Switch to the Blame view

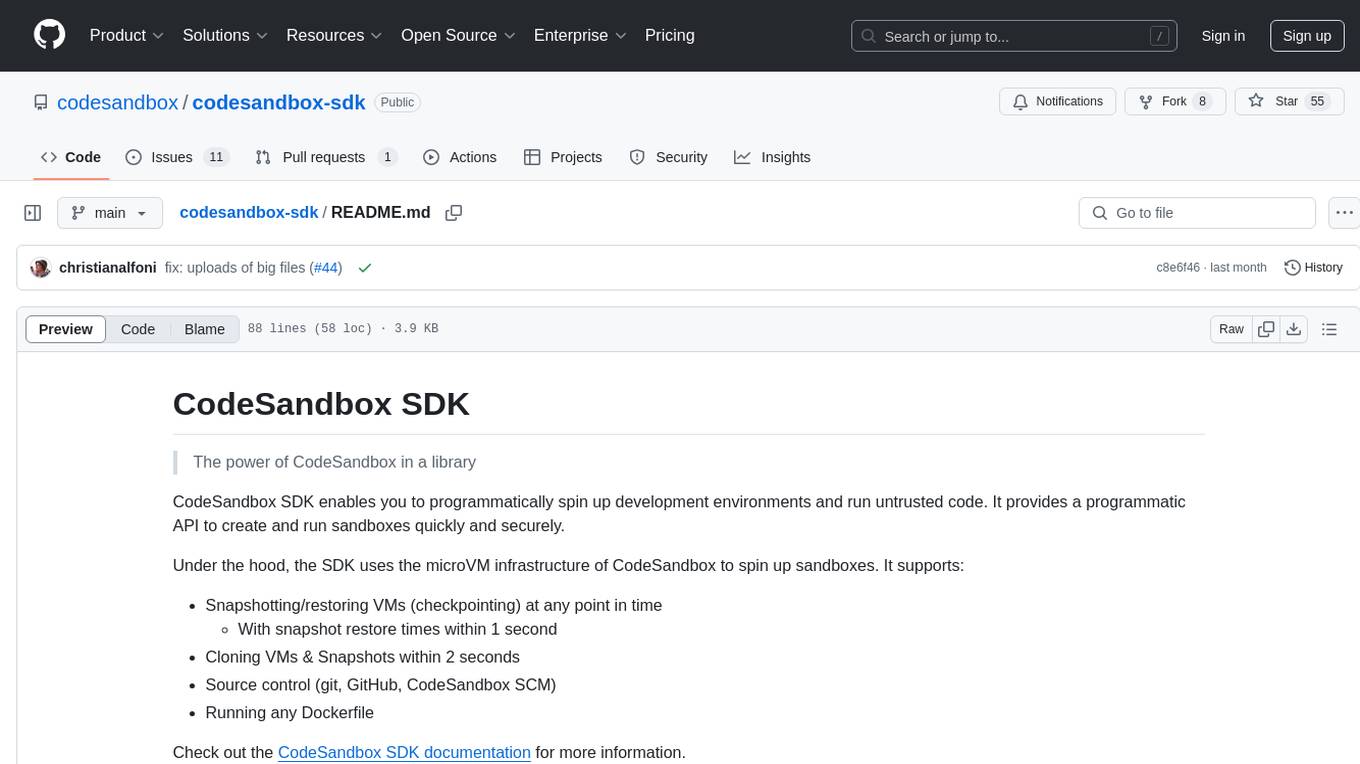click(205, 329)
